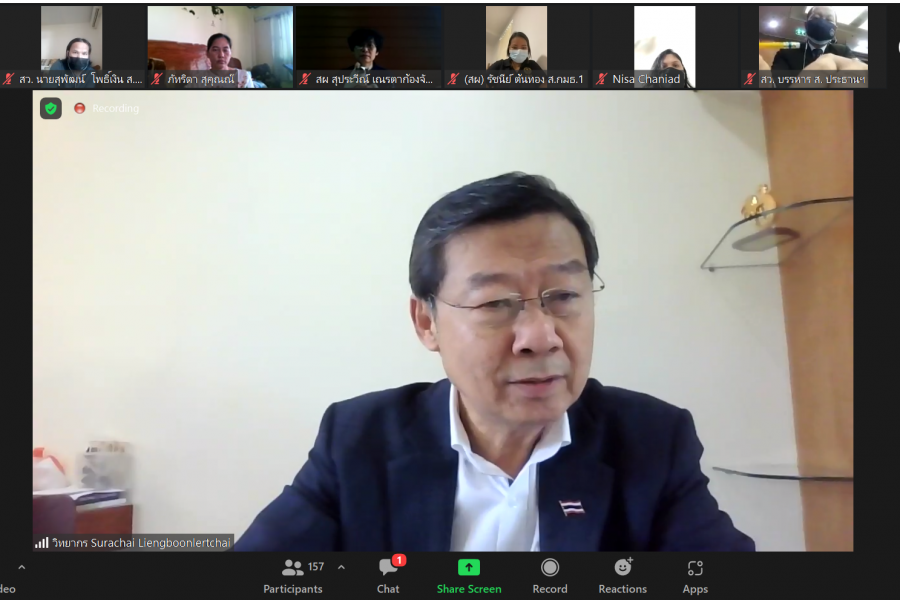This screenshot has width=900, height=600.
Task: Open the Reactions menu
Action: (x=622, y=575)
